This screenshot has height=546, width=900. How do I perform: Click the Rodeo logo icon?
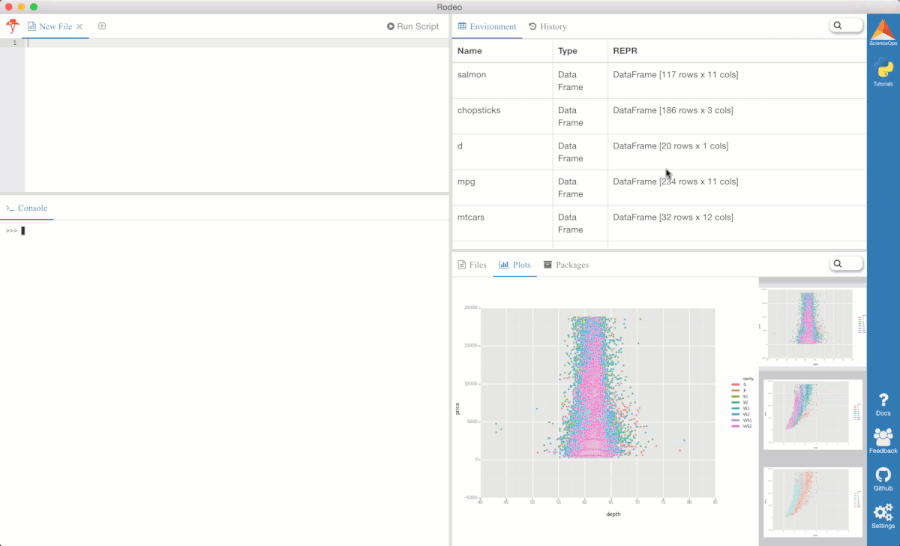point(12,26)
